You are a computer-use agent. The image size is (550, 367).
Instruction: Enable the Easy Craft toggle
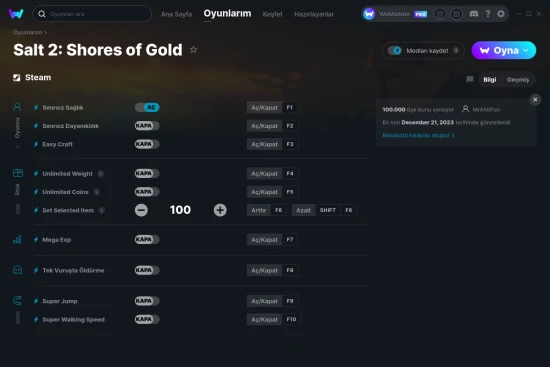pos(147,144)
